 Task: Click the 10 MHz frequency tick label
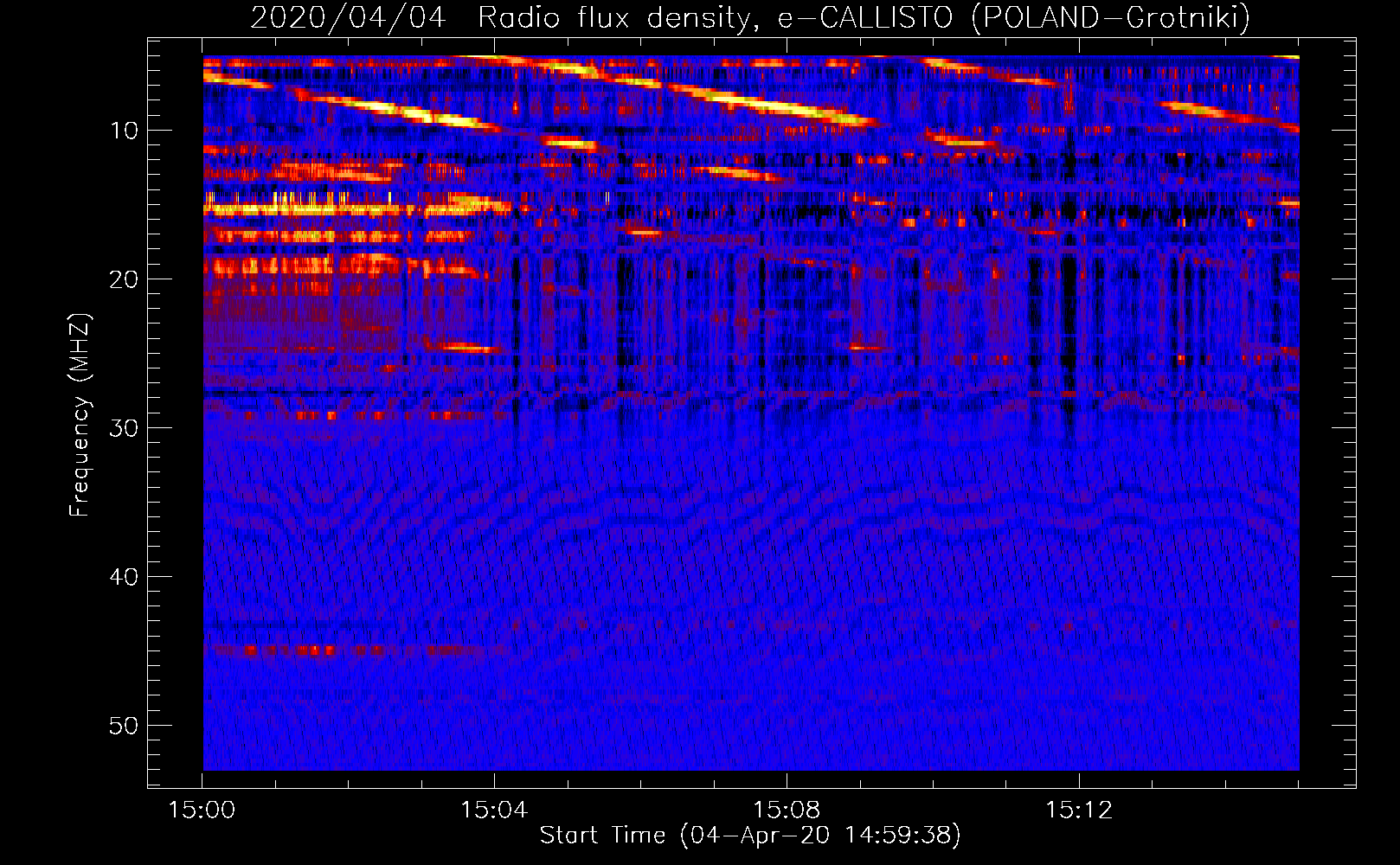click(x=125, y=131)
